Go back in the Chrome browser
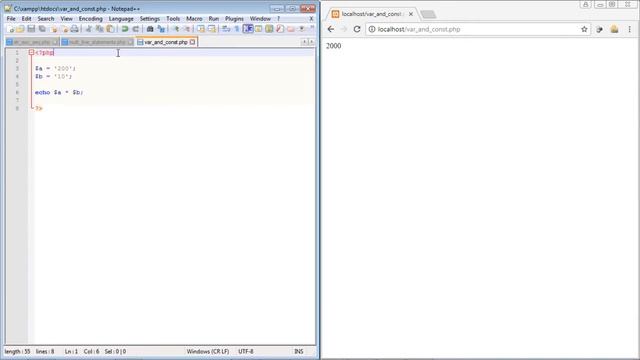 click(x=331, y=29)
